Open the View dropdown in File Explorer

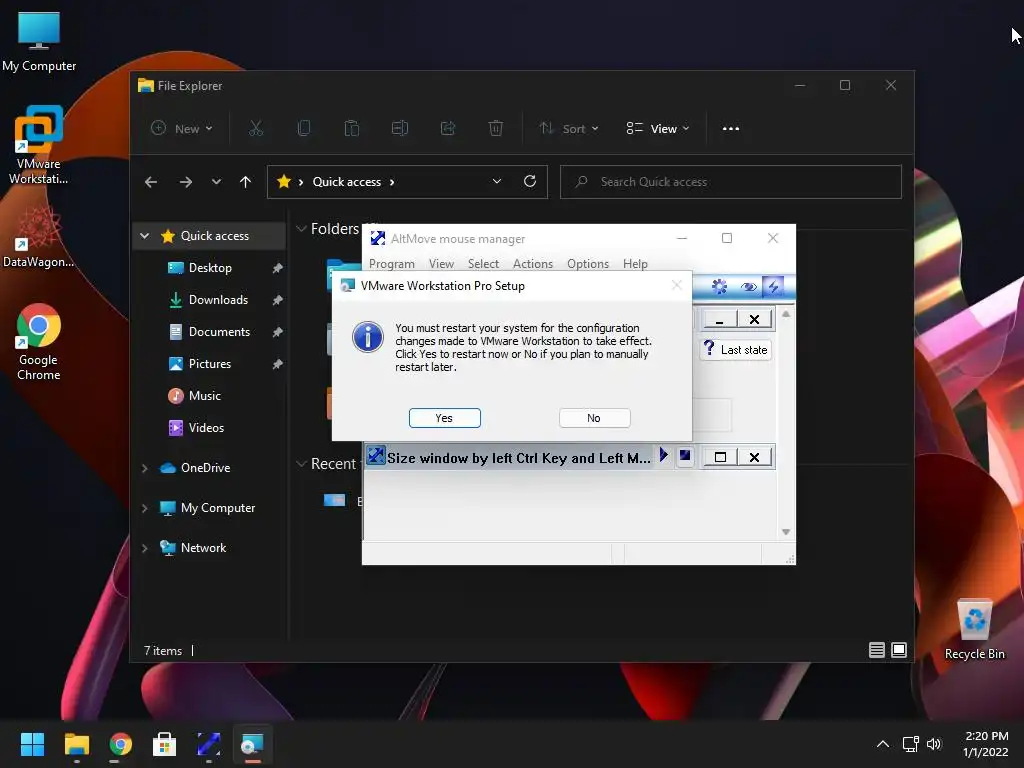tap(658, 129)
